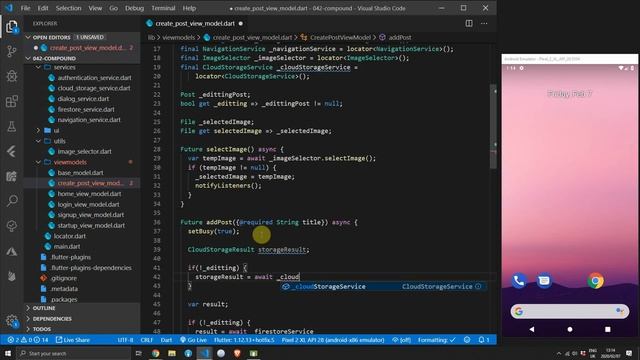Open the Debug view icon
Viewport: 640px width, 360px height.
tap(12, 76)
